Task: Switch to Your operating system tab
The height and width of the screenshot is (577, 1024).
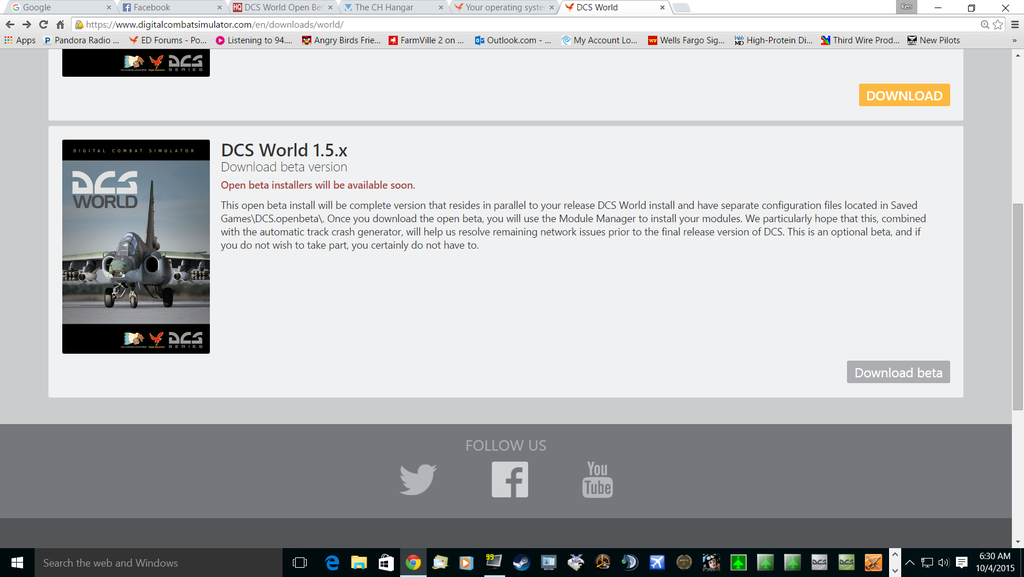Action: click(x=503, y=7)
